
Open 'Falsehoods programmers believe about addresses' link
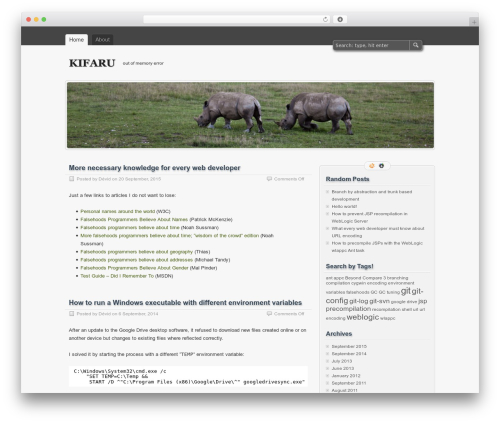pyautogui.click(x=137, y=260)
